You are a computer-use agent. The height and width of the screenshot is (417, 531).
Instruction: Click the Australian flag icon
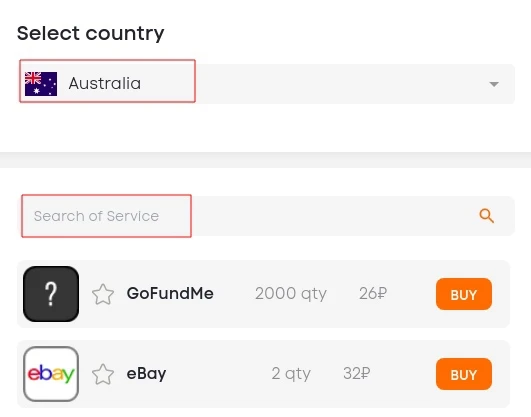click(x=41, y=84)
